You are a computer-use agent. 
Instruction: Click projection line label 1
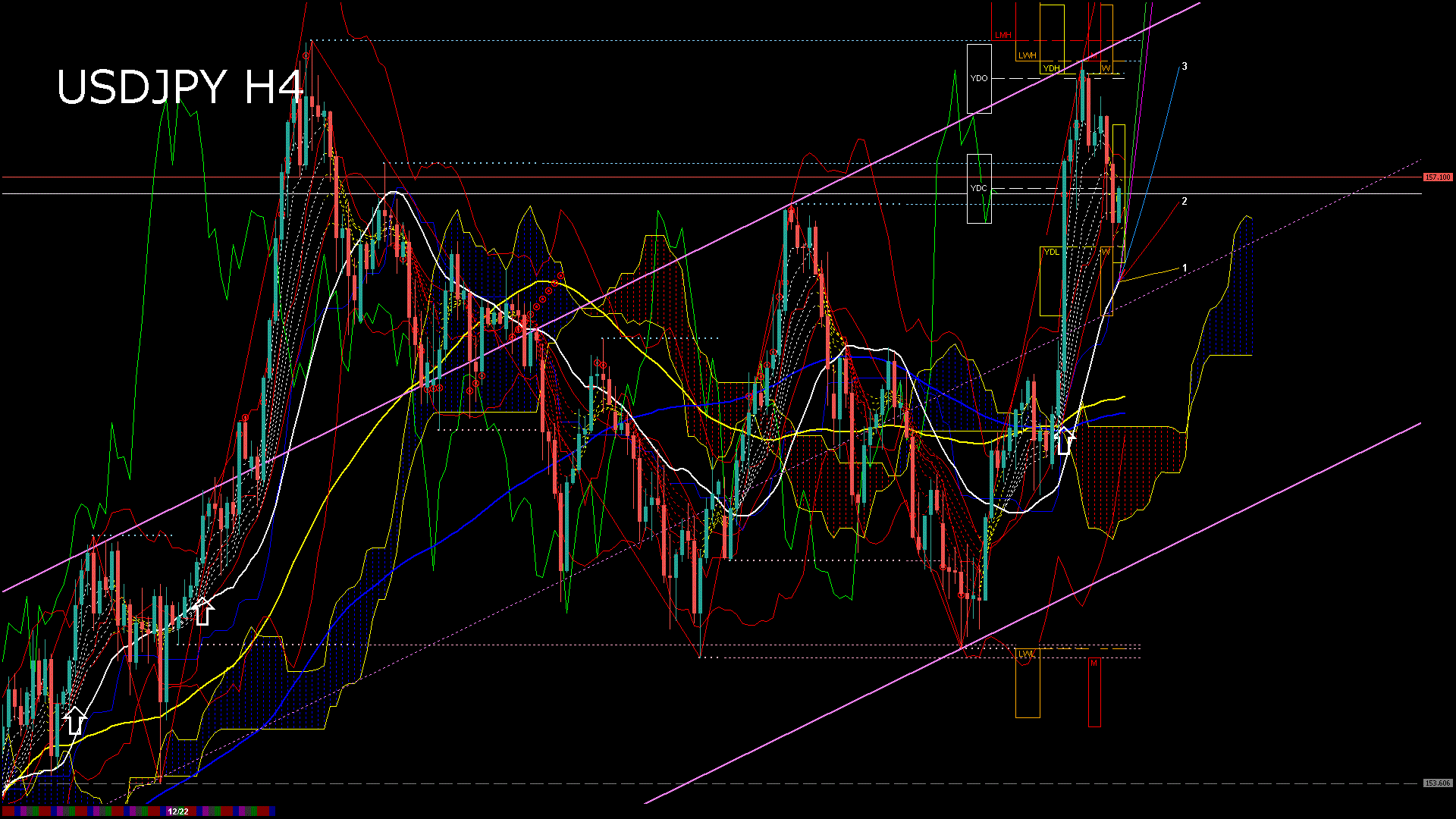click(1185, 268)
